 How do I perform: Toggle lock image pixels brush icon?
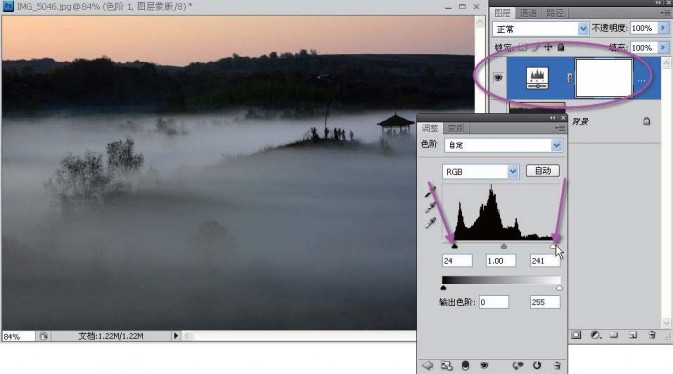(535, 47)
